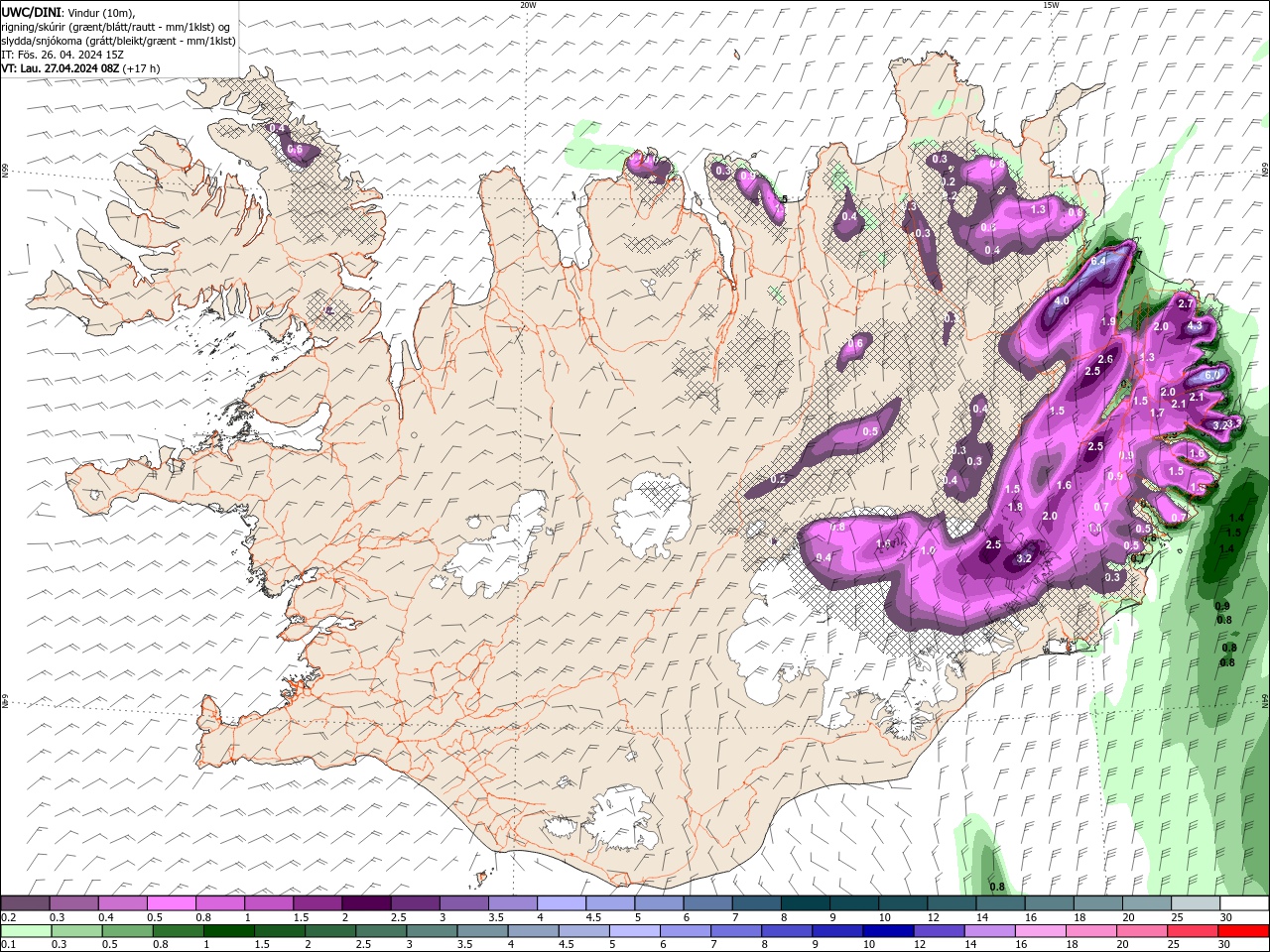The image size is (1270, 952).
Task: Click the 3 swatch in the rain legend row
Action: coord(432,931)
